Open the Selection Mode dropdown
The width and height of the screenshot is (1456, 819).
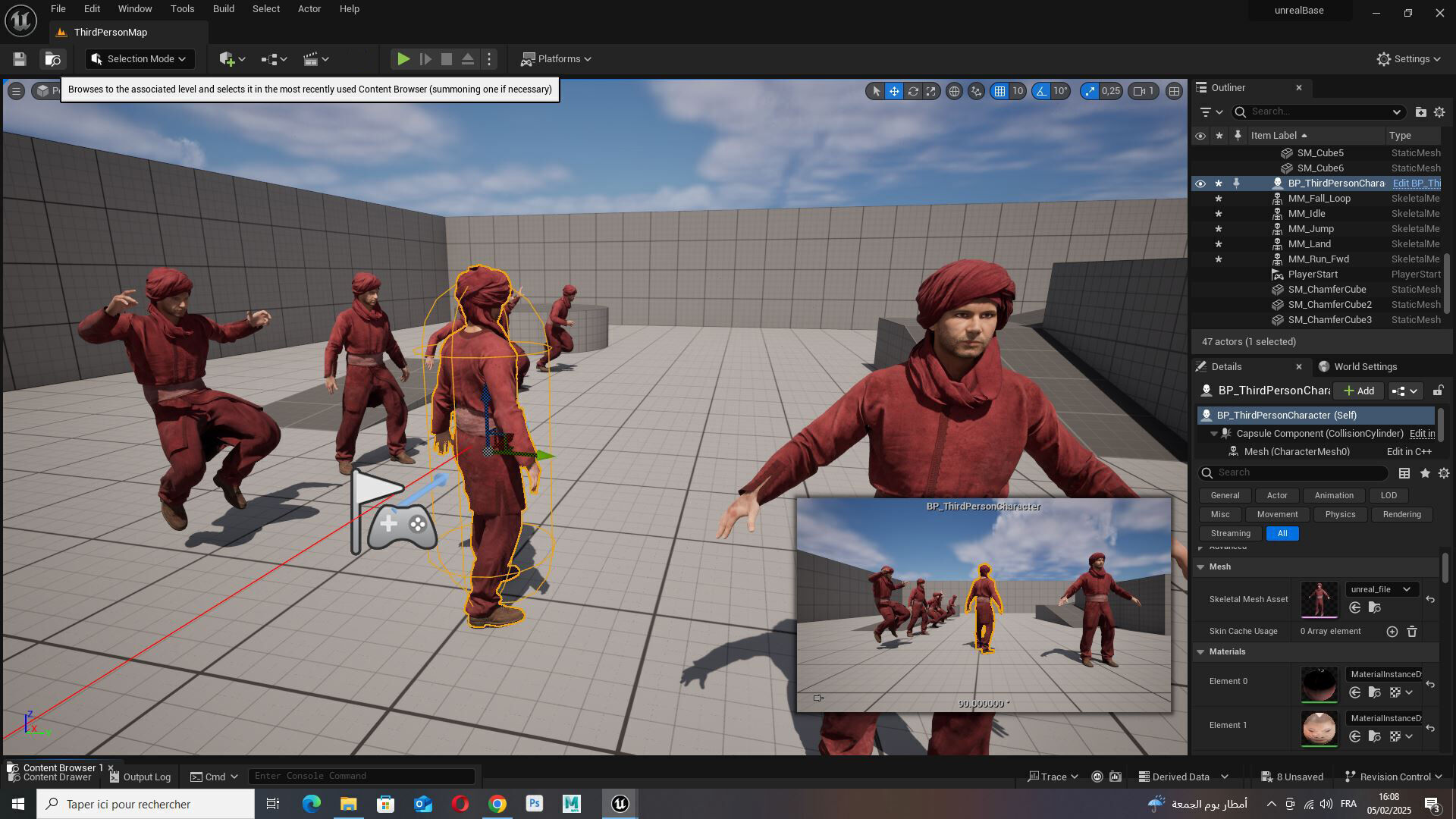click(140, 59)
